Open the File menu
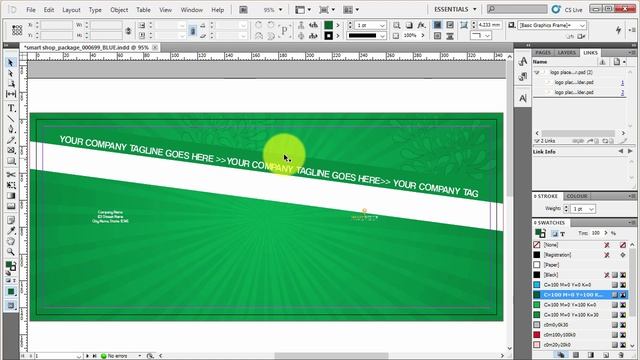This screenshot has height=360, width=640. pos(31,9)
